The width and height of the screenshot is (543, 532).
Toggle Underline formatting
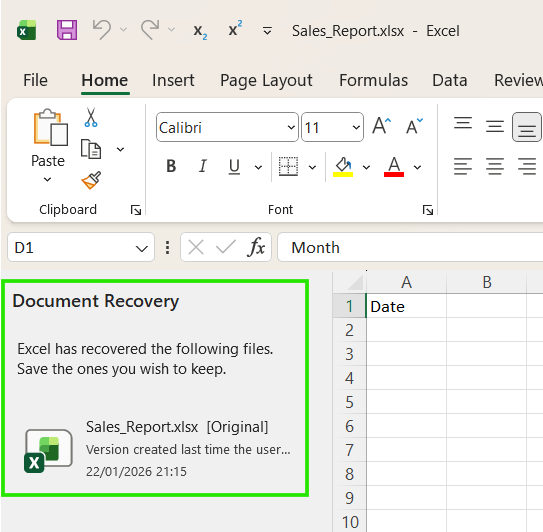(x=234, y=167)
